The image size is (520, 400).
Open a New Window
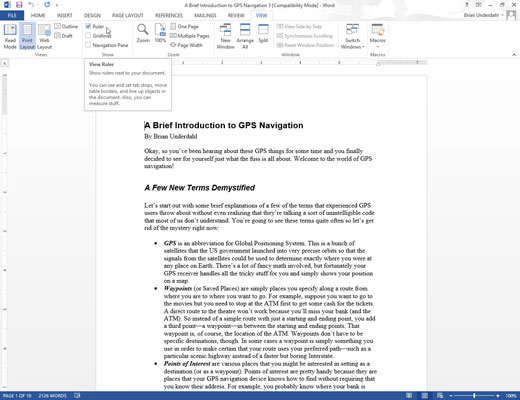(225, 36)
